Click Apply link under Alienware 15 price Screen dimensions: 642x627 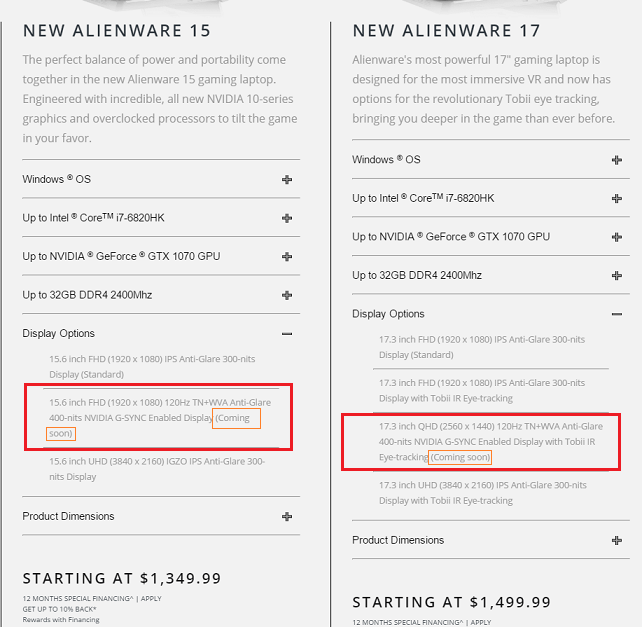151,598
